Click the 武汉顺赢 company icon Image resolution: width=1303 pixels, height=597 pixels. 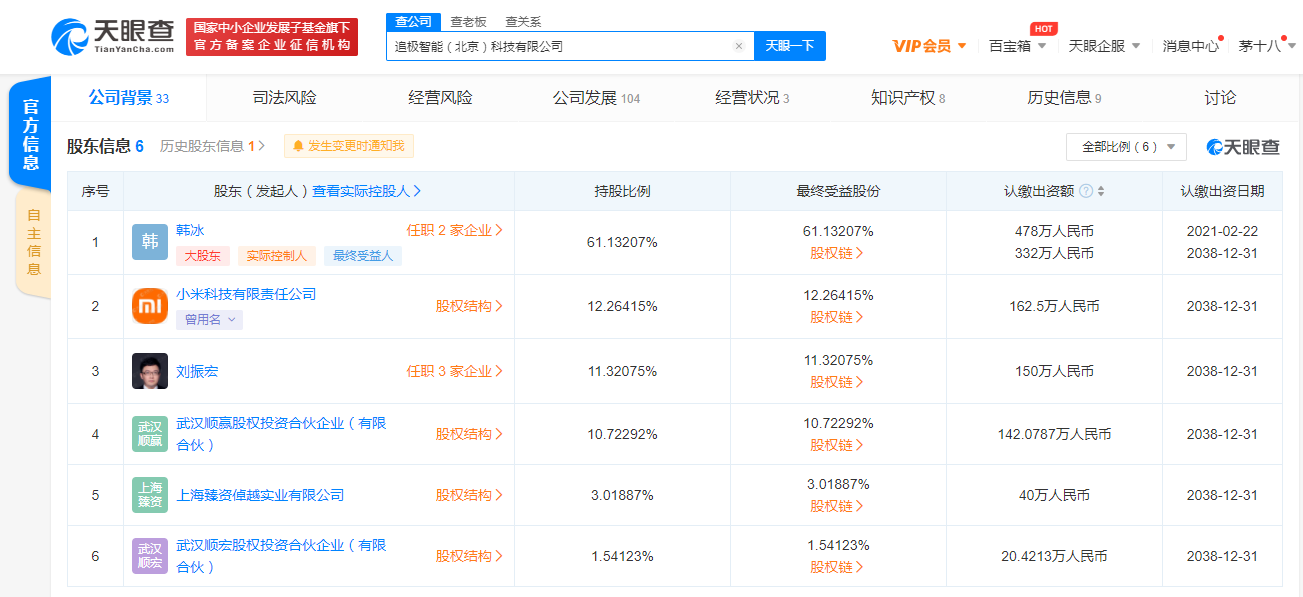click(x=150, y=434)
